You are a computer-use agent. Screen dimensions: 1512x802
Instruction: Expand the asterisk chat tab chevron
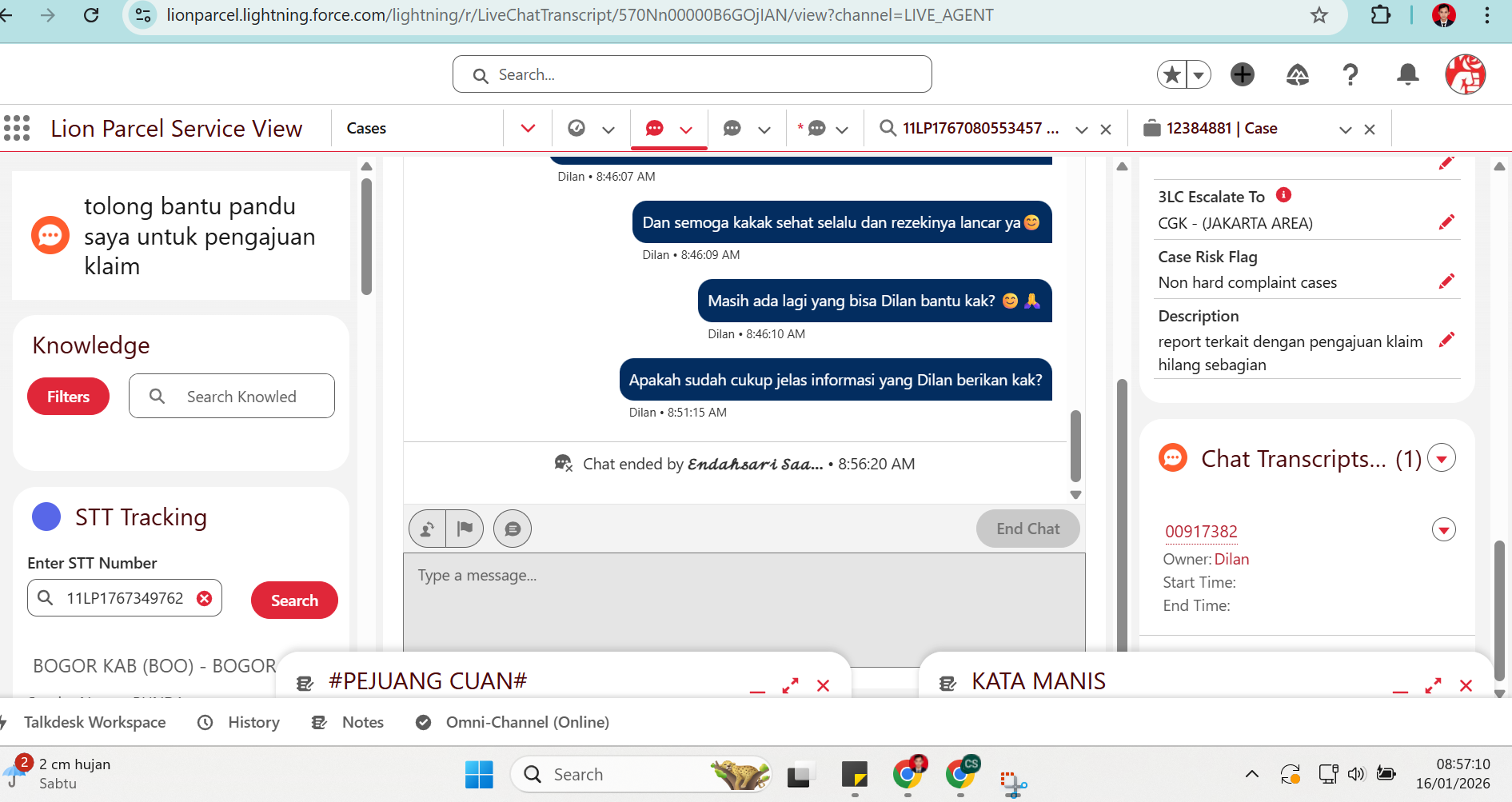tap(842, 130)
